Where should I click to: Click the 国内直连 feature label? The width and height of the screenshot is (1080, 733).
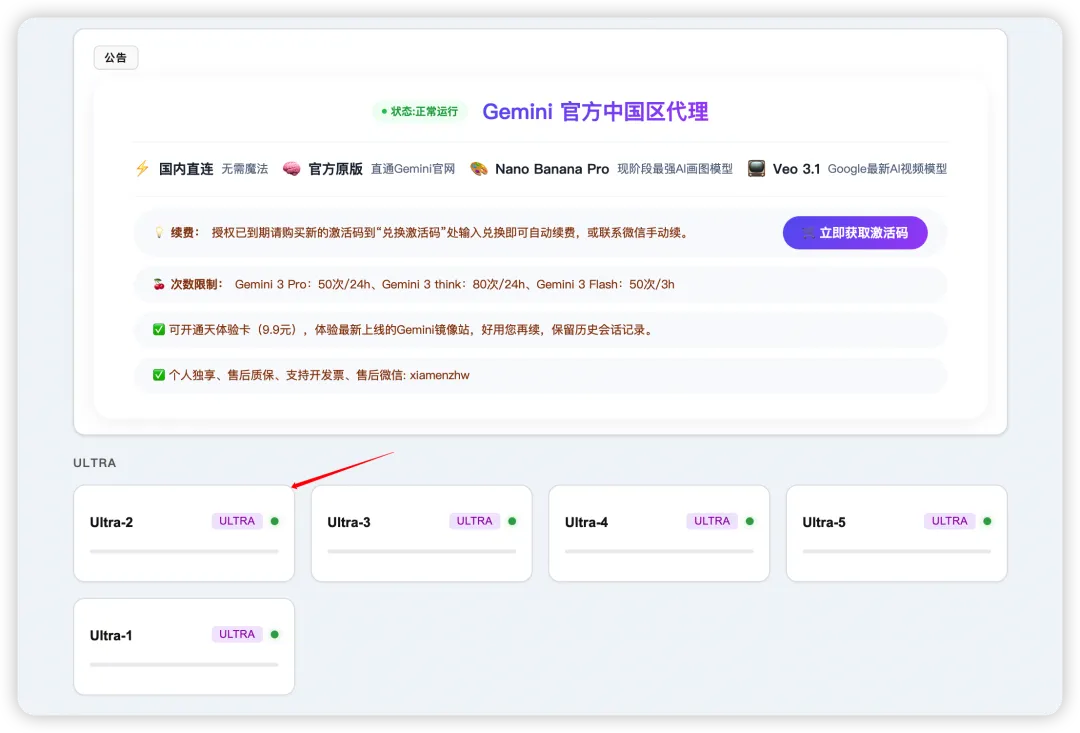tap(186, 169)
